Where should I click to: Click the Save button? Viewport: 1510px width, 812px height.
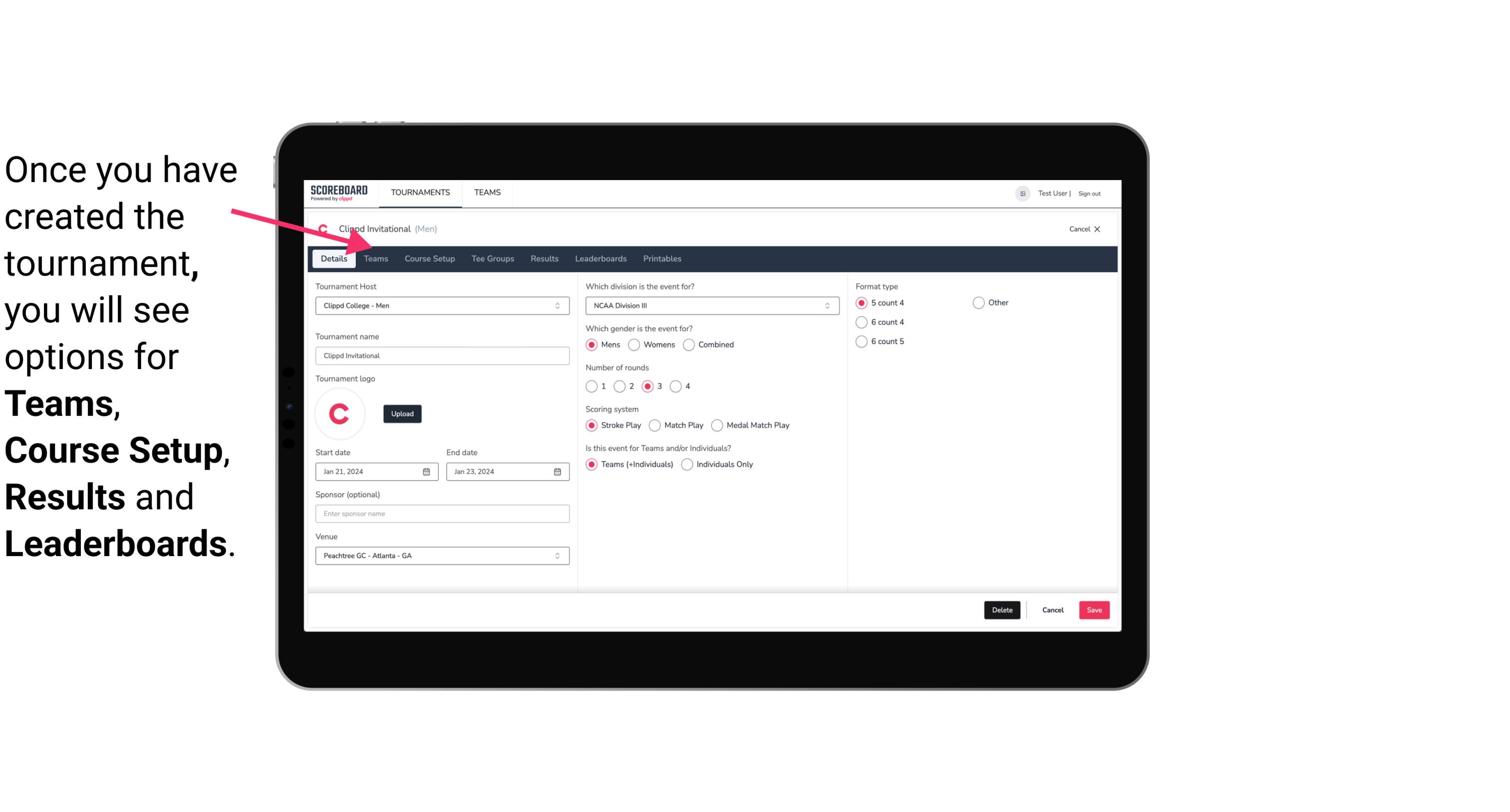point(1094,610)
